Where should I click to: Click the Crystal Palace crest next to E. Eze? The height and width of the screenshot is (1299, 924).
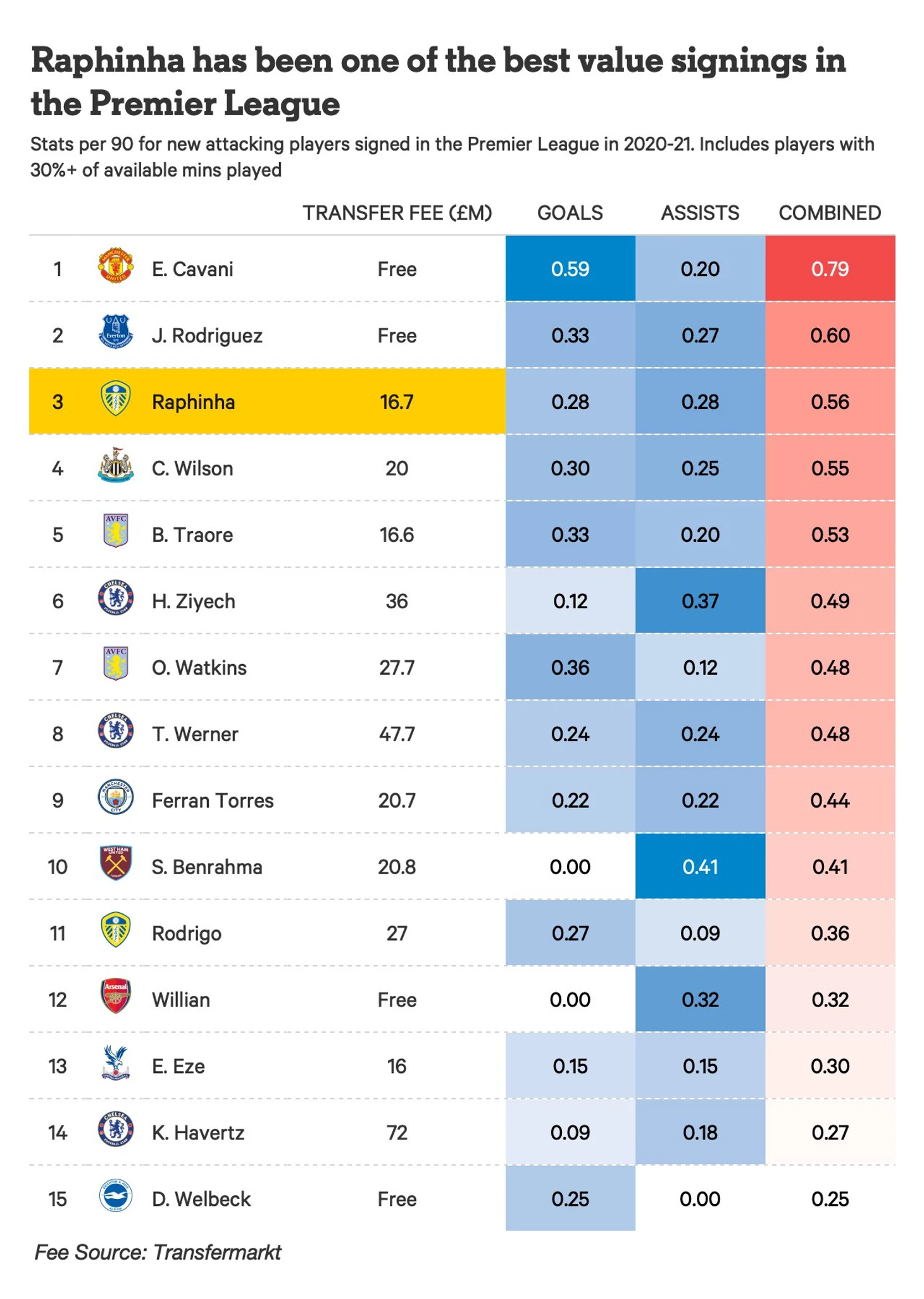tap(116, 1063)
